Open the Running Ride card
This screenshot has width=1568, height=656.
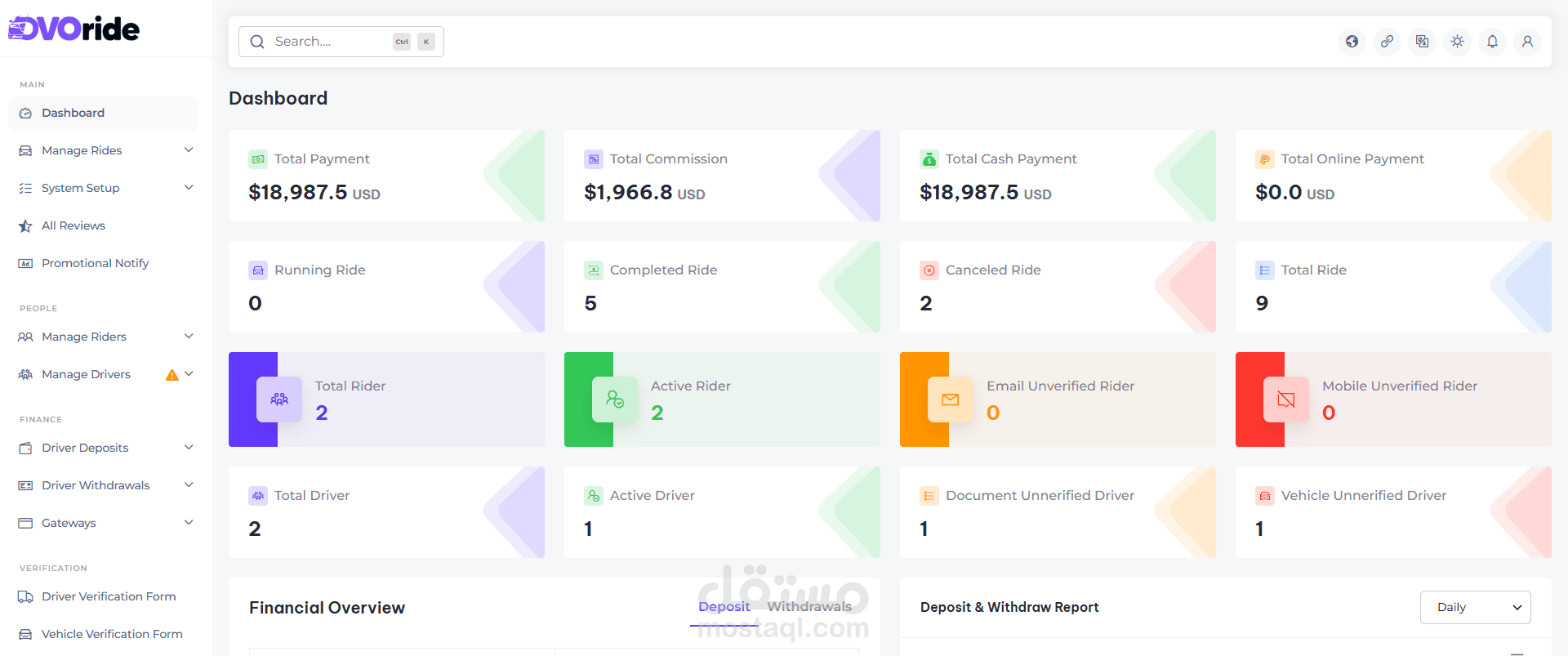(x=386, y=287)
